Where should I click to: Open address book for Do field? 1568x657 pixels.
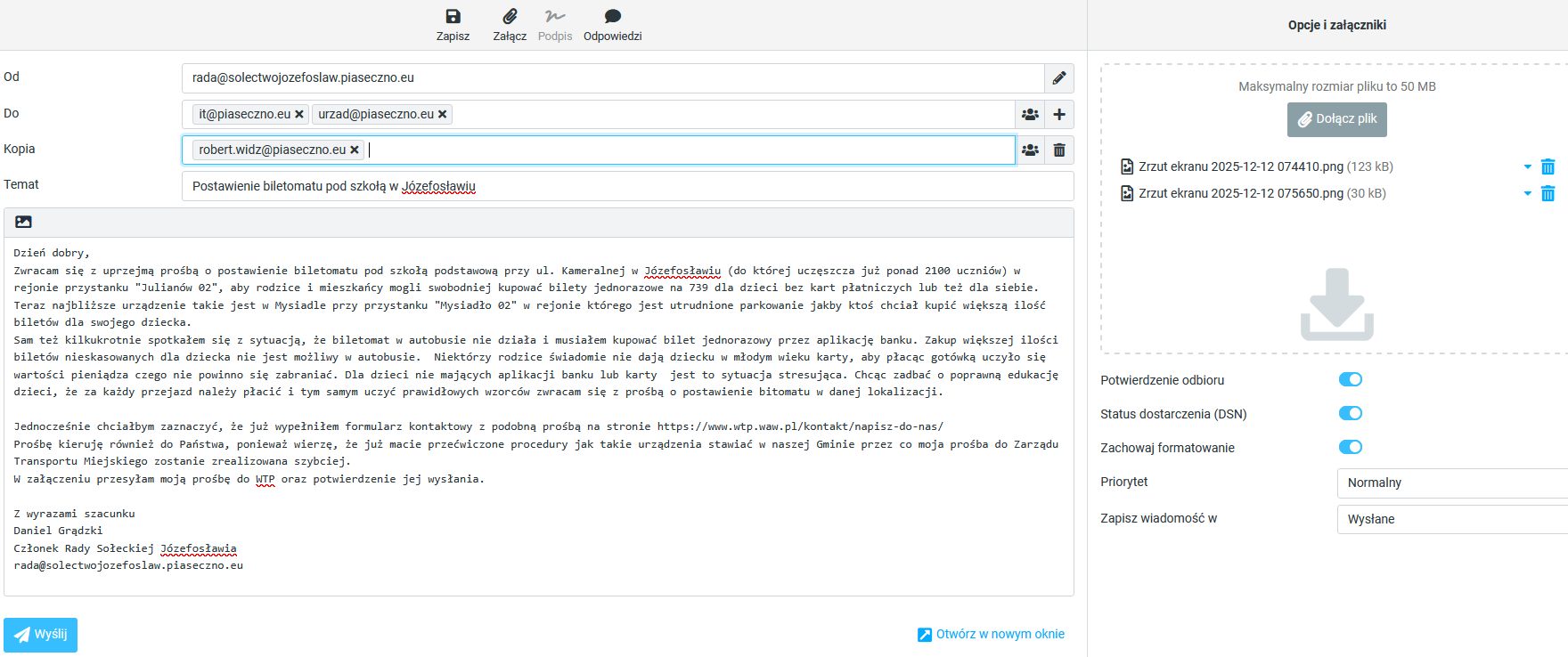click(x=1030, y=114)
